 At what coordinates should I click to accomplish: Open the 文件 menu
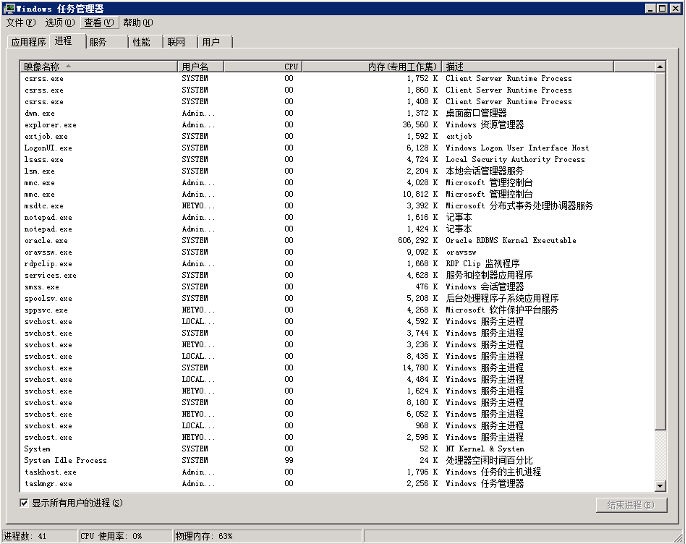(21, 22)
